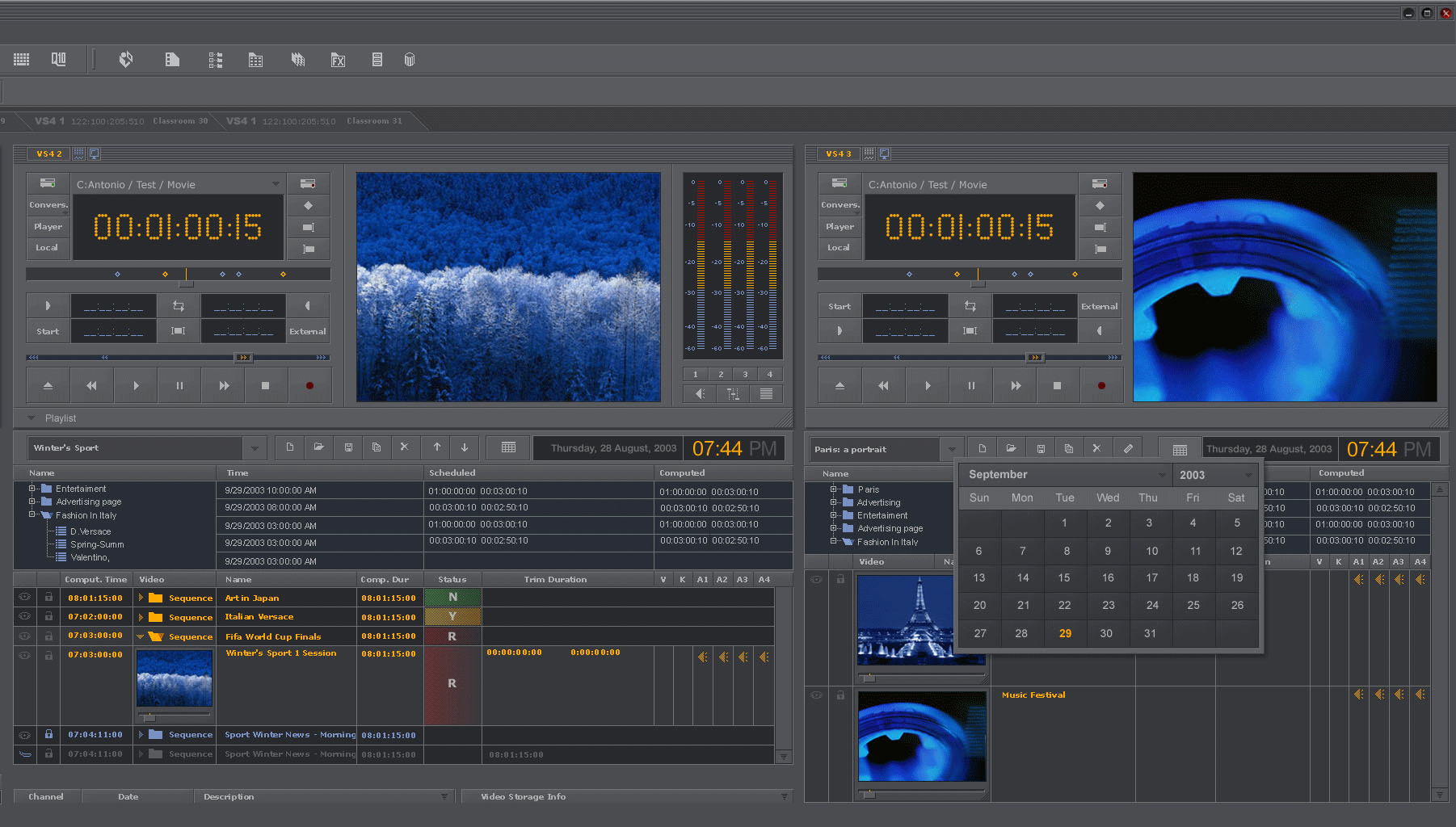Viewport: 1456px width, 827px height.
Task: Select the Eiffel Tower video thumbnail
Action: [921, 619]
